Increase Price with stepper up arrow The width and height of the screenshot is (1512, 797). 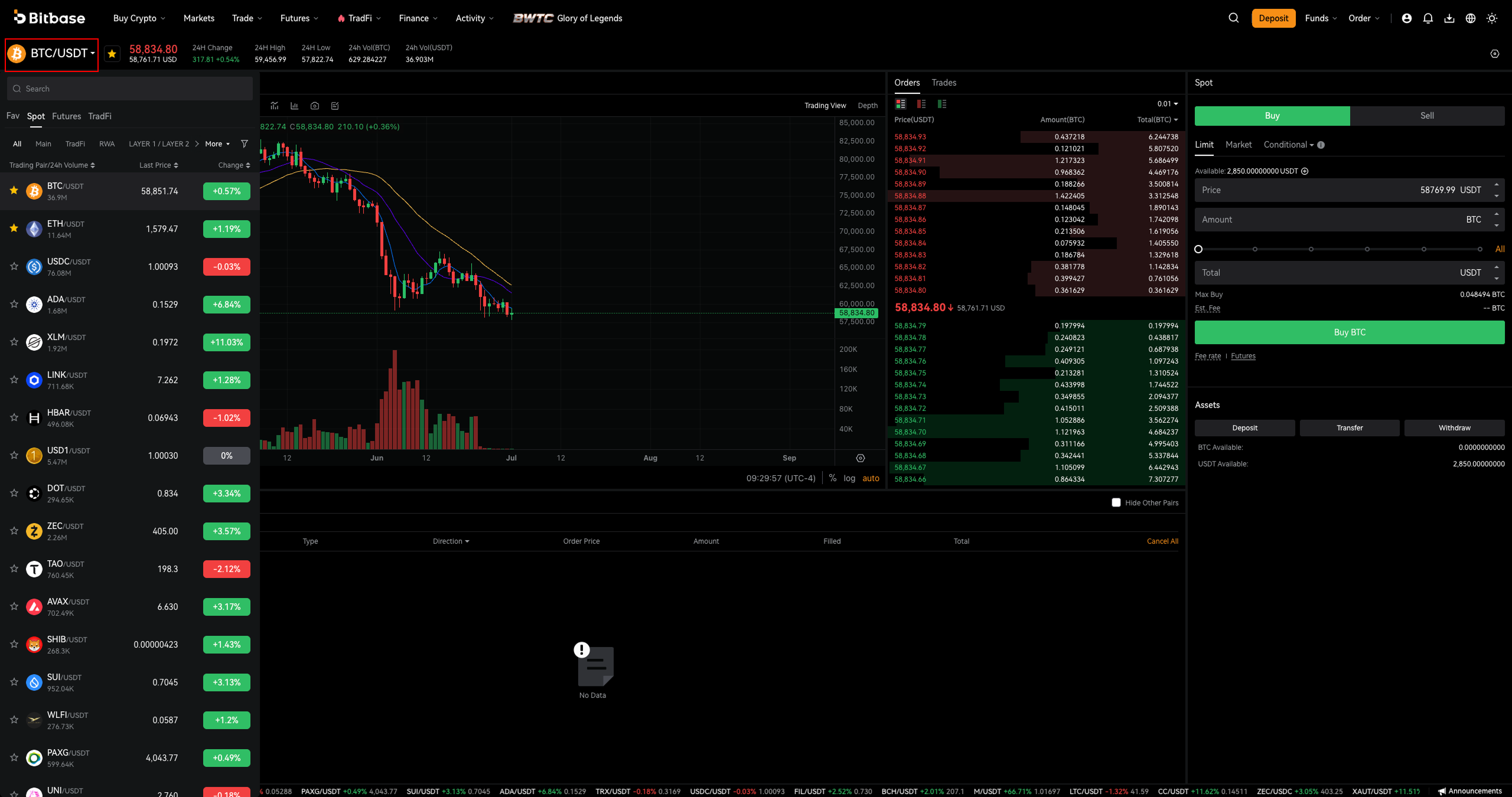pyautogui.click(x=1497, y=185)
